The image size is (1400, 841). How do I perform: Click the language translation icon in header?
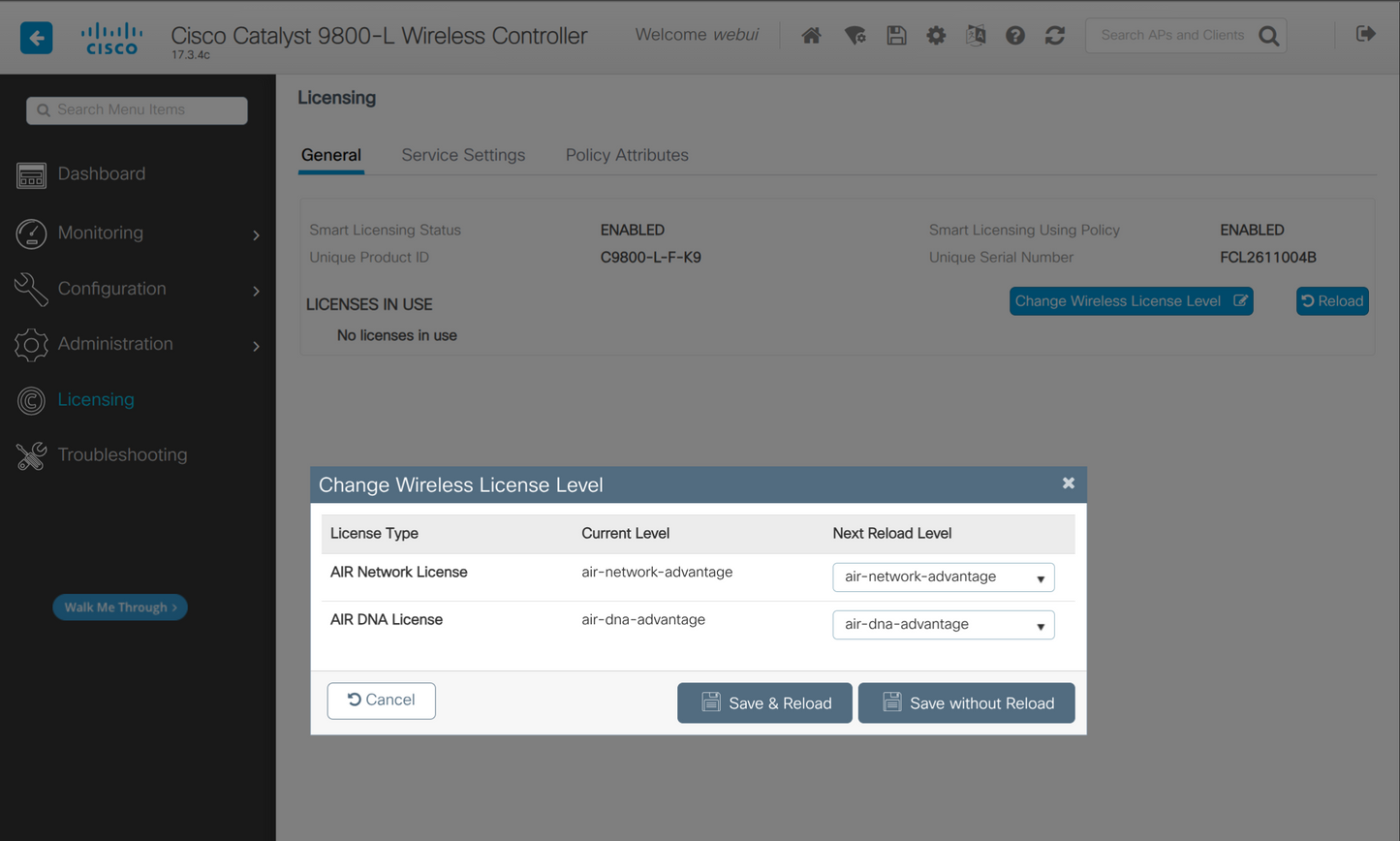976,36
